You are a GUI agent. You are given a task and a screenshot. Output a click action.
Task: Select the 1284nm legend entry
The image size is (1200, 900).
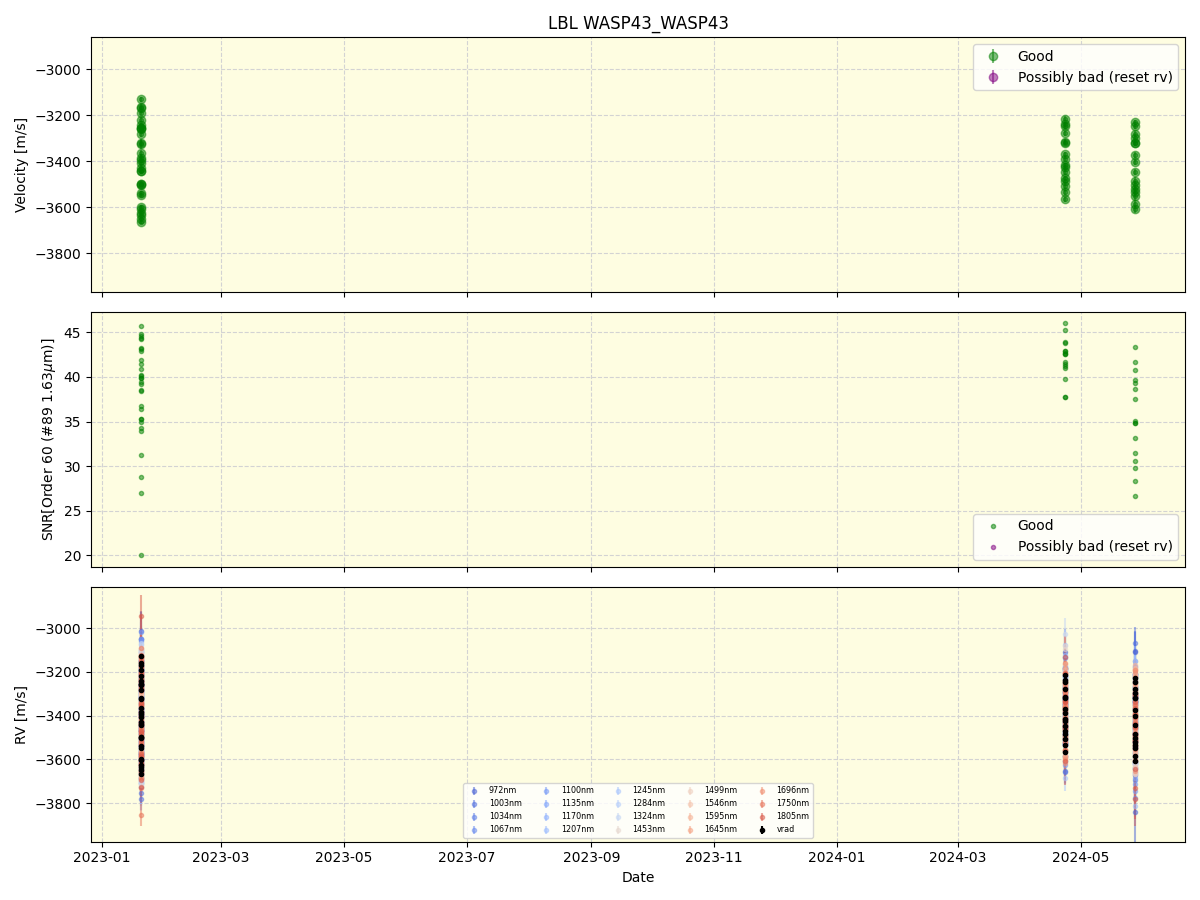pyautogui.click(x=649, y=803)
